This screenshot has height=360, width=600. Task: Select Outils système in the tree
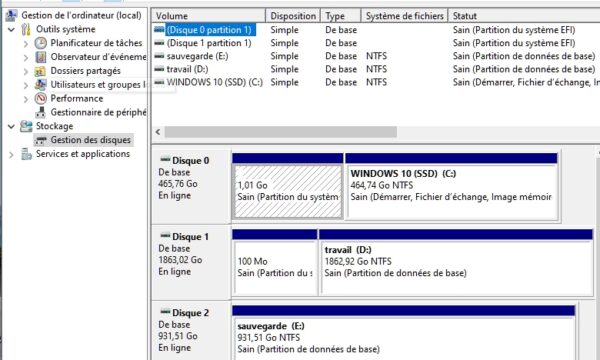[x=65, y=29]
